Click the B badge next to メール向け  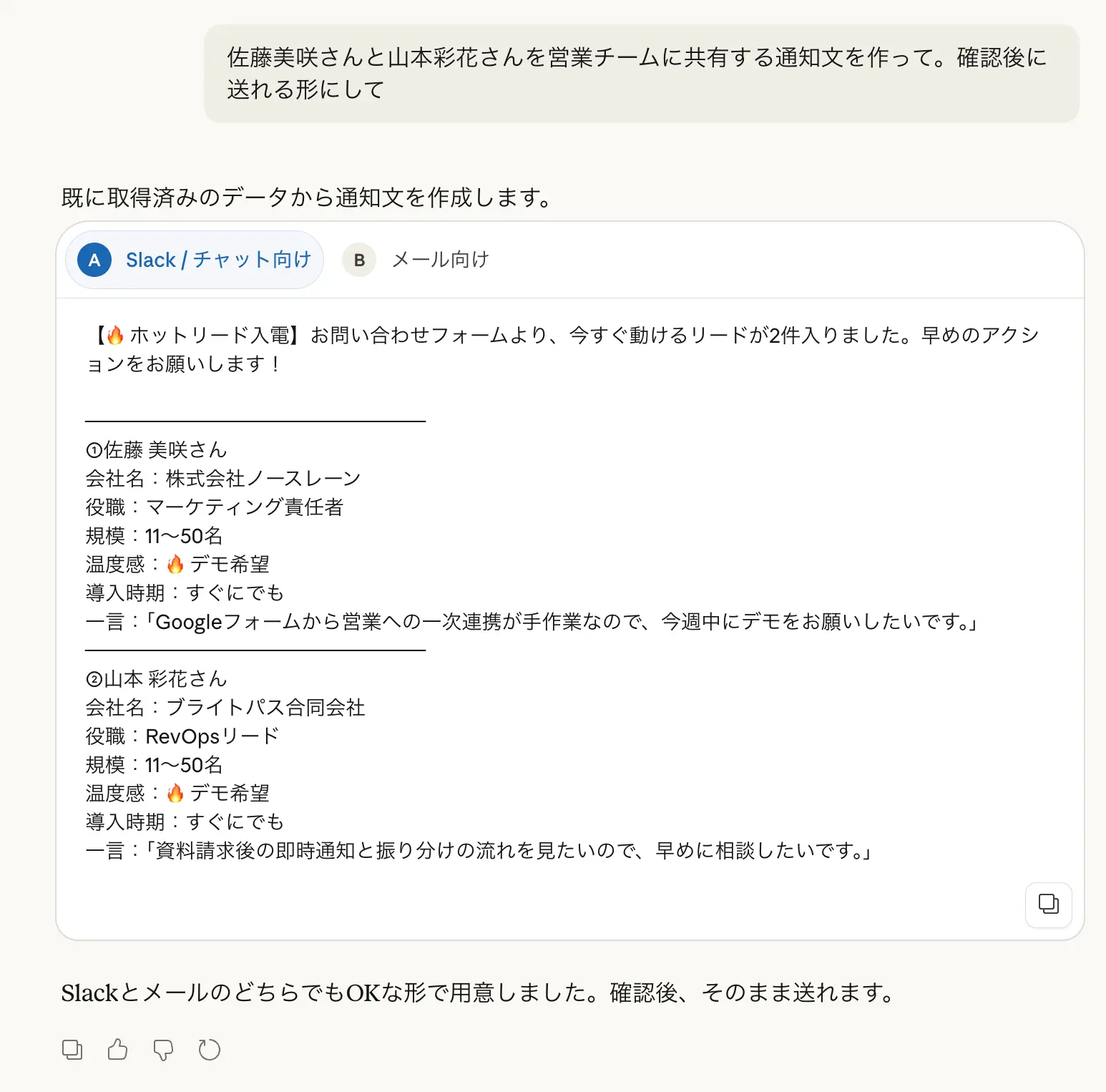359,260
